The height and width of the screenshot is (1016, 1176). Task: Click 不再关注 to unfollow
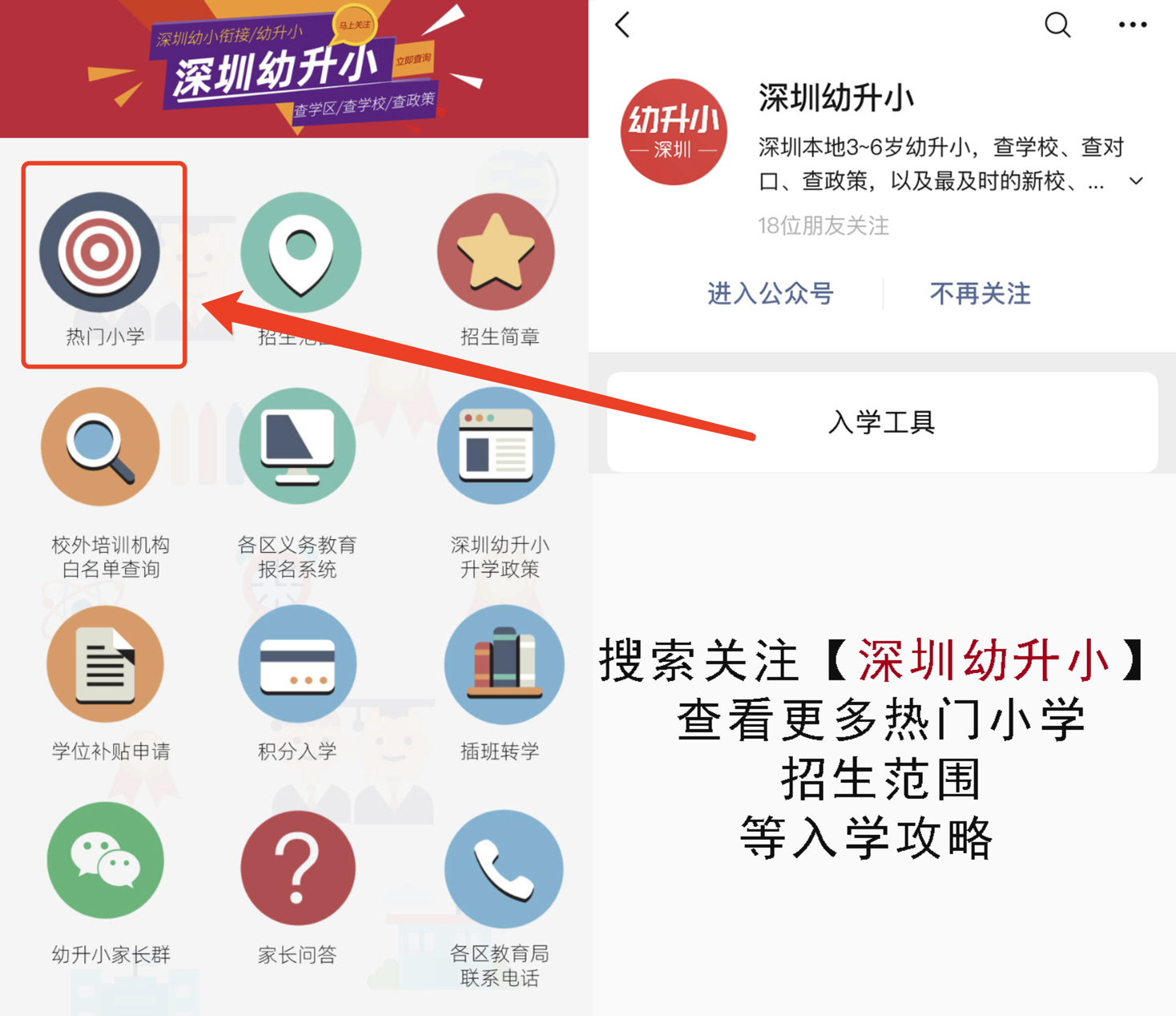[x=980, y=293]
